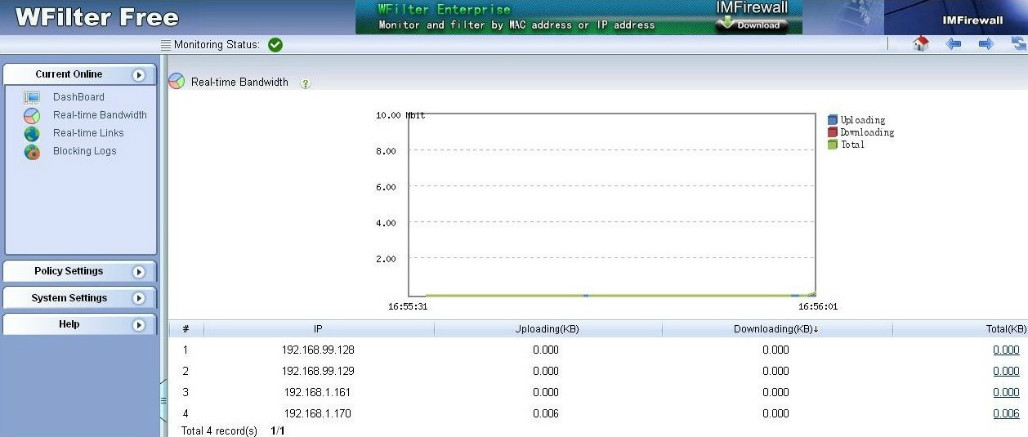1028x437 pixels.
Task: Open help question mark beside Real-time Bandwidth
Action: tap(305, 83)
